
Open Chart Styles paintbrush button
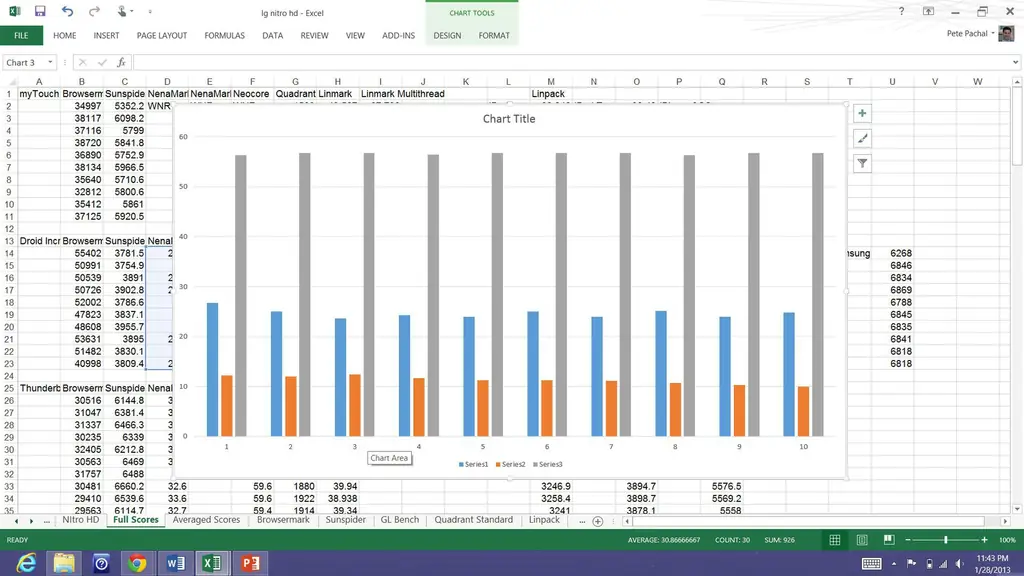click(x=862, y=138)
